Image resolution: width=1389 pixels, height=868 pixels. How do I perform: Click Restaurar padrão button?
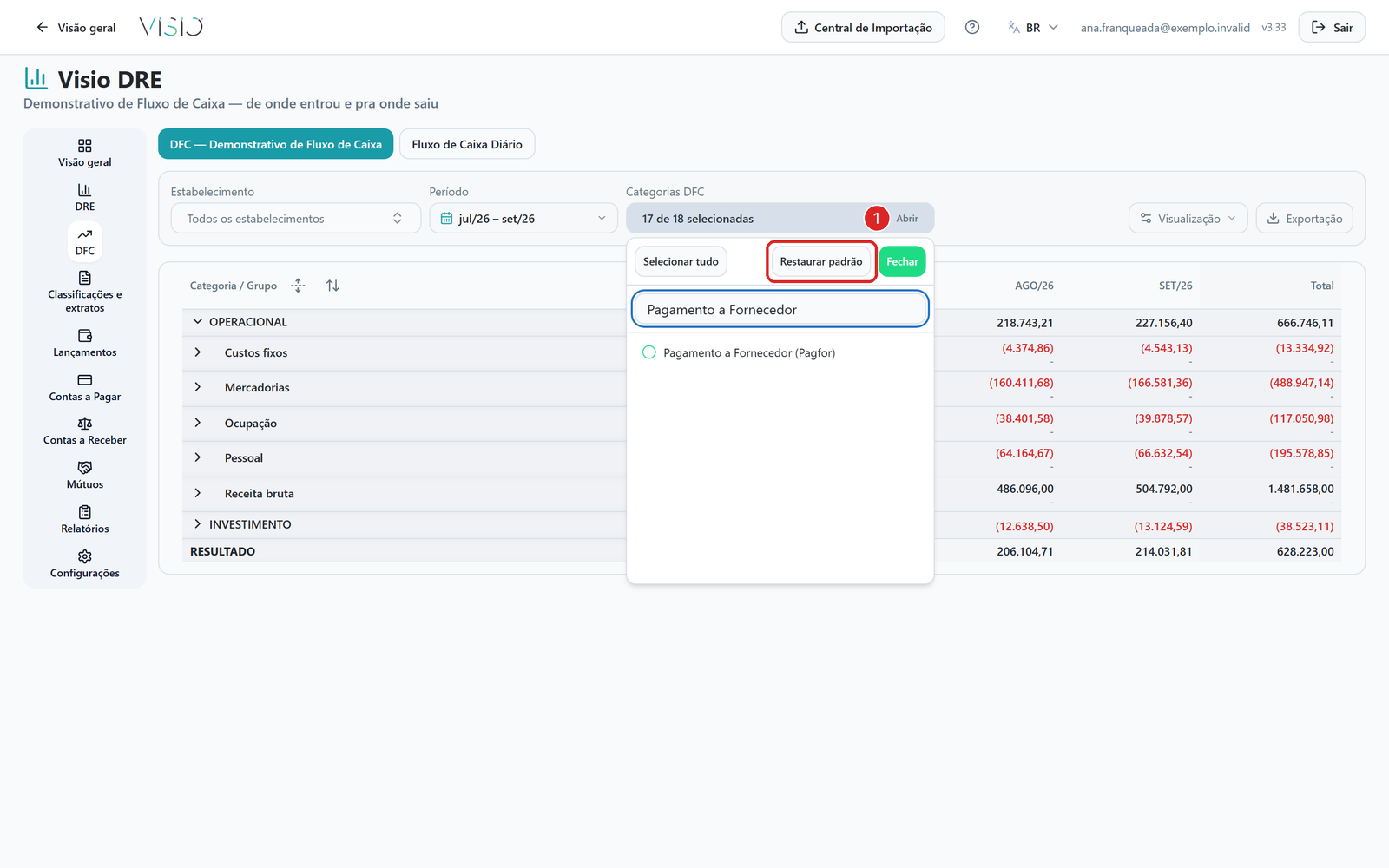820,261
